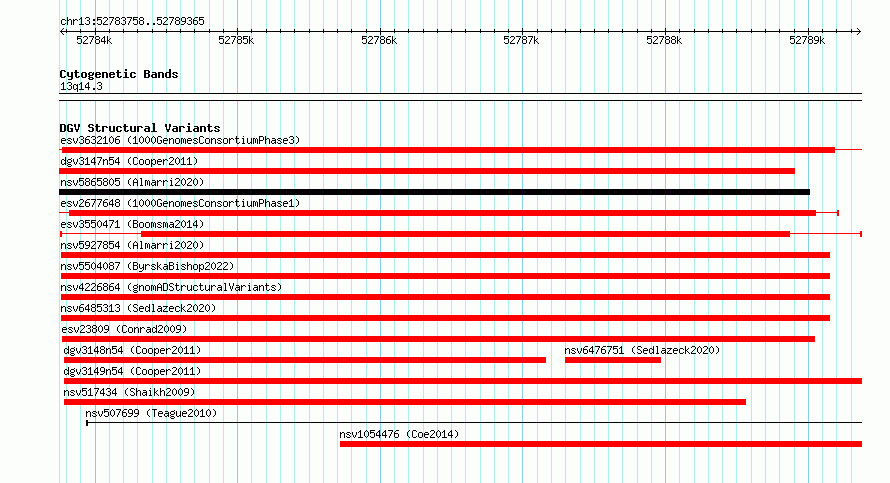The width and height of the screenshot is (890, 483).
Task: Click the left arrowhead of the ruler
Action: point(62,32)
